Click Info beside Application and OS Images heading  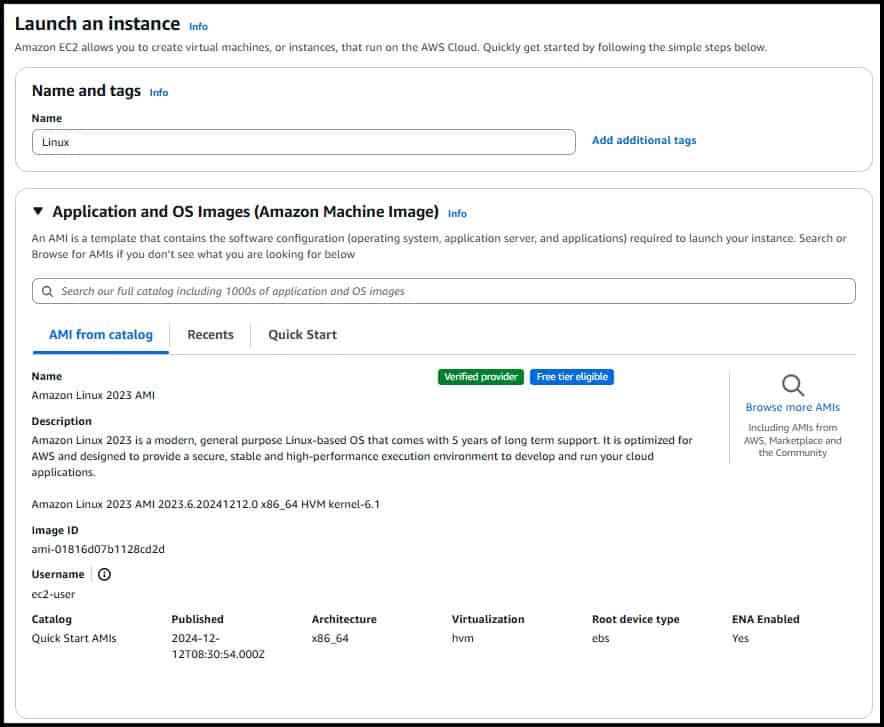(457, 214)
